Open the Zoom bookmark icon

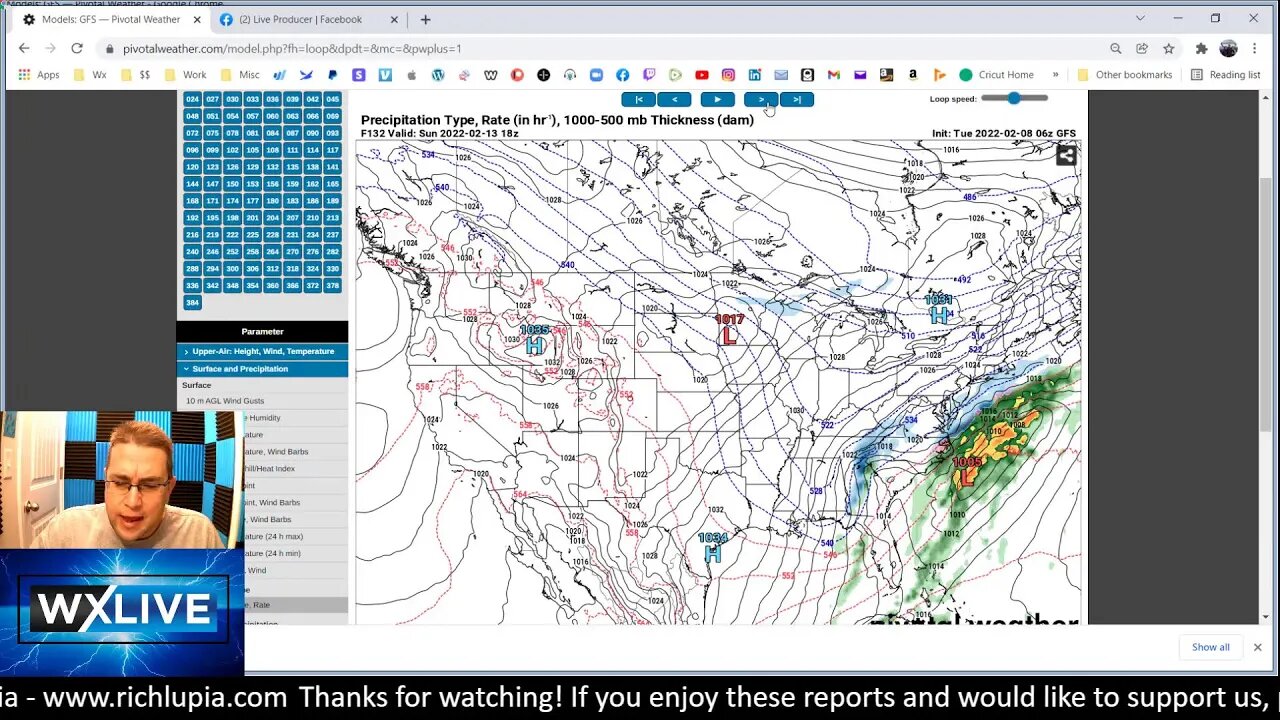[596, 75]
